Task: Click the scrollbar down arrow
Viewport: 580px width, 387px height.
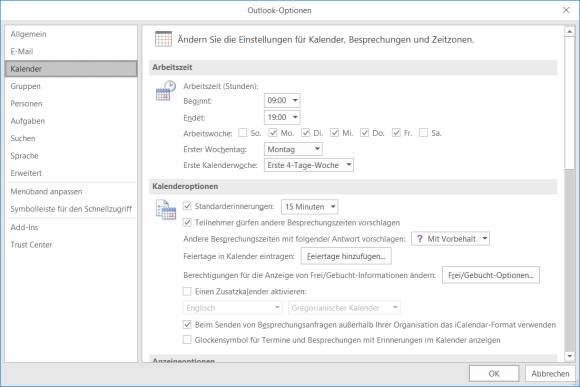Action: [569, 356]
